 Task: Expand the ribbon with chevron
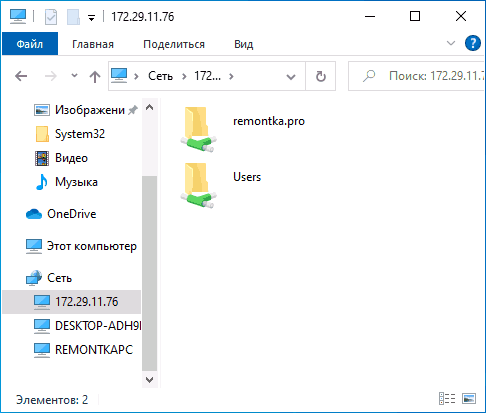tap(451, 43)
